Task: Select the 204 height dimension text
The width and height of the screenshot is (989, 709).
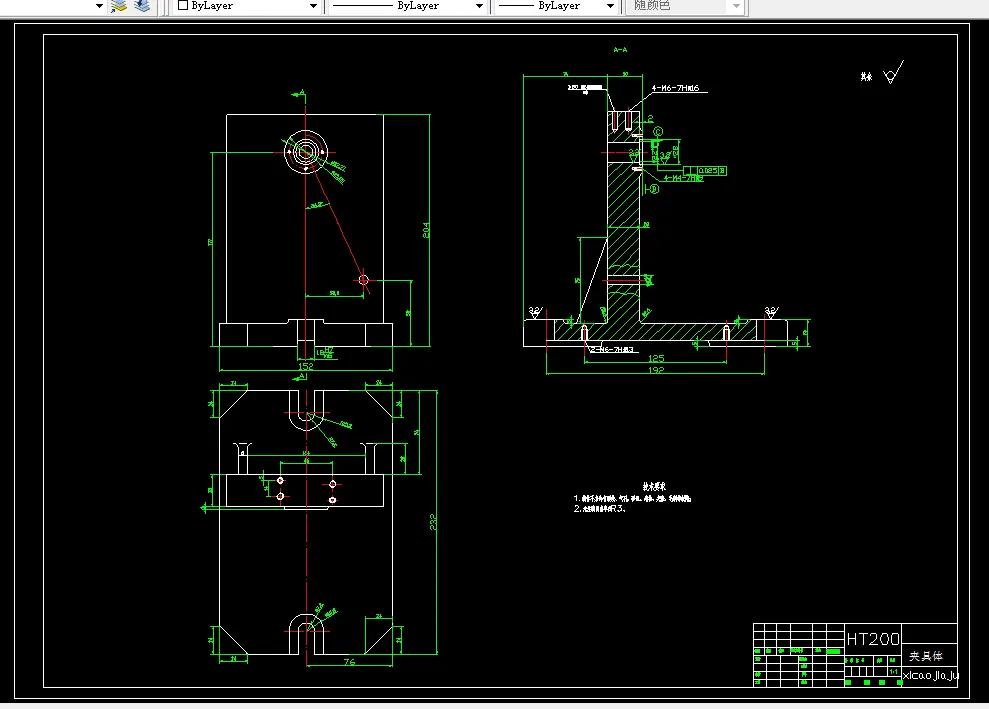Action: point(426,230)
